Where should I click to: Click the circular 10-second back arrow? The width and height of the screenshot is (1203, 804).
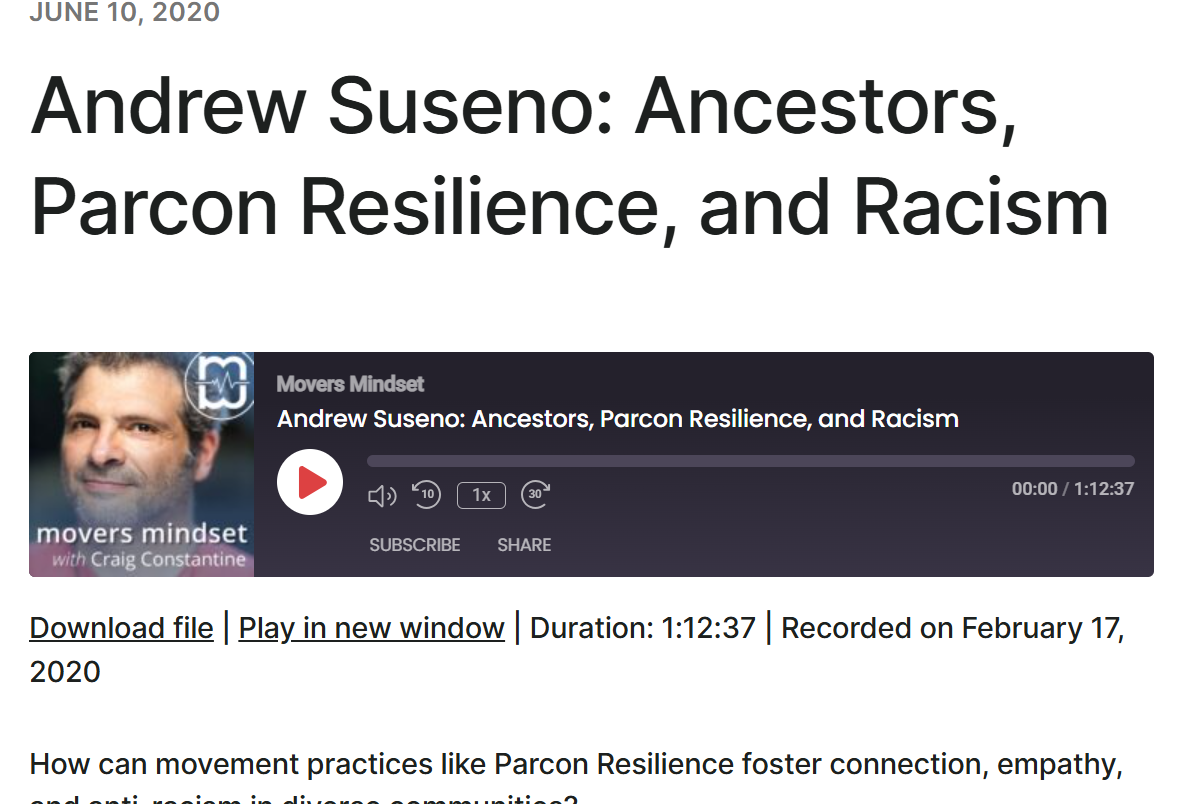tap(426, 495)
